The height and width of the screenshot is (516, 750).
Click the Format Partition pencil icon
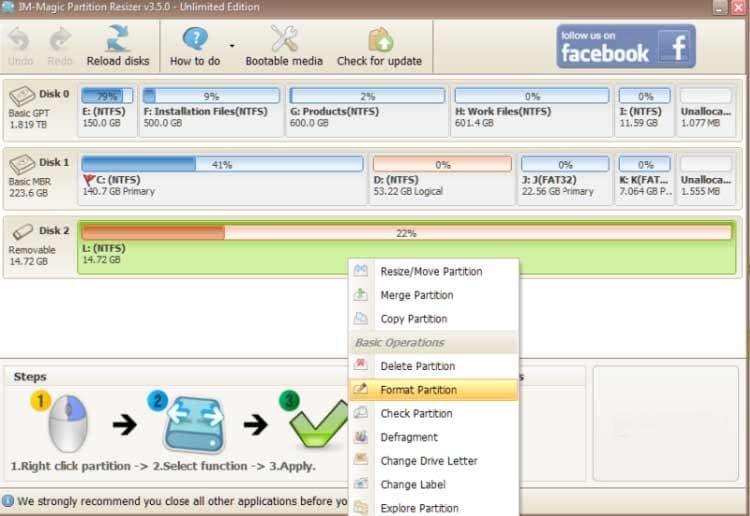point(361,389)
